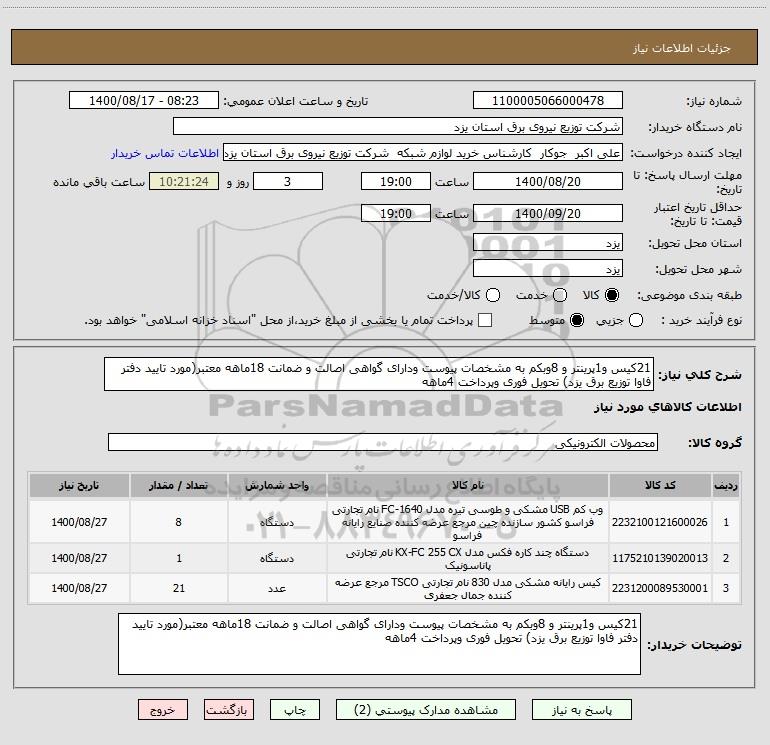Click the buyer organization name field
Image resolution: width=770 pixels, height=745 pixels.
click(x=398, y=127)
